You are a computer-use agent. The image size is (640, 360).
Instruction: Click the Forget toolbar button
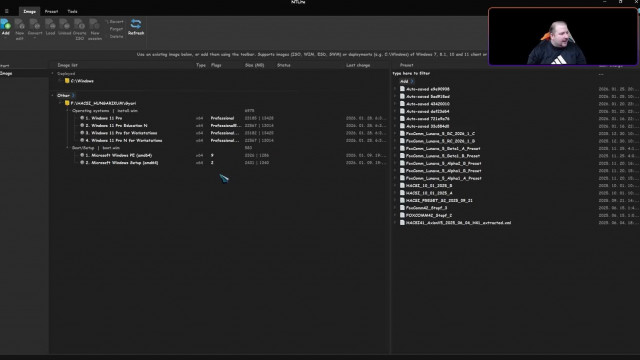[x=116, y=29]
